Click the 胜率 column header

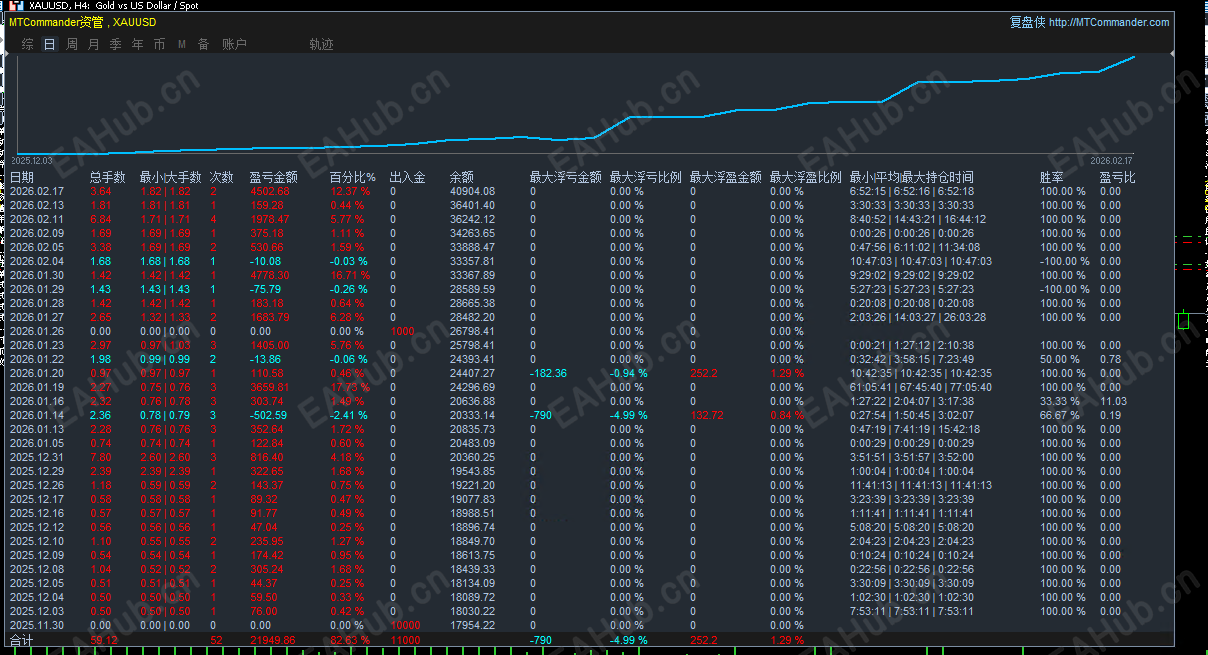(1052, 177)
